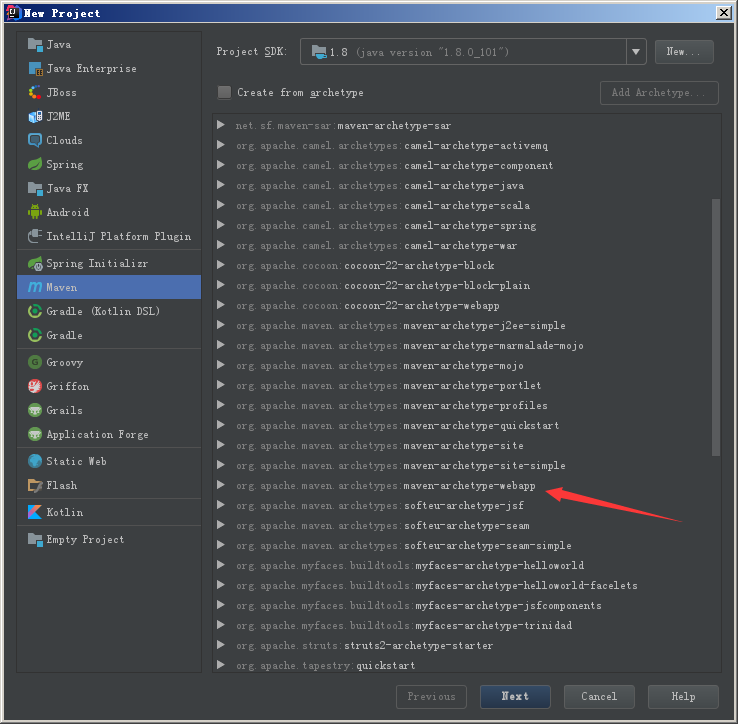Select the Spring Initializr icon

pos(35,264)
